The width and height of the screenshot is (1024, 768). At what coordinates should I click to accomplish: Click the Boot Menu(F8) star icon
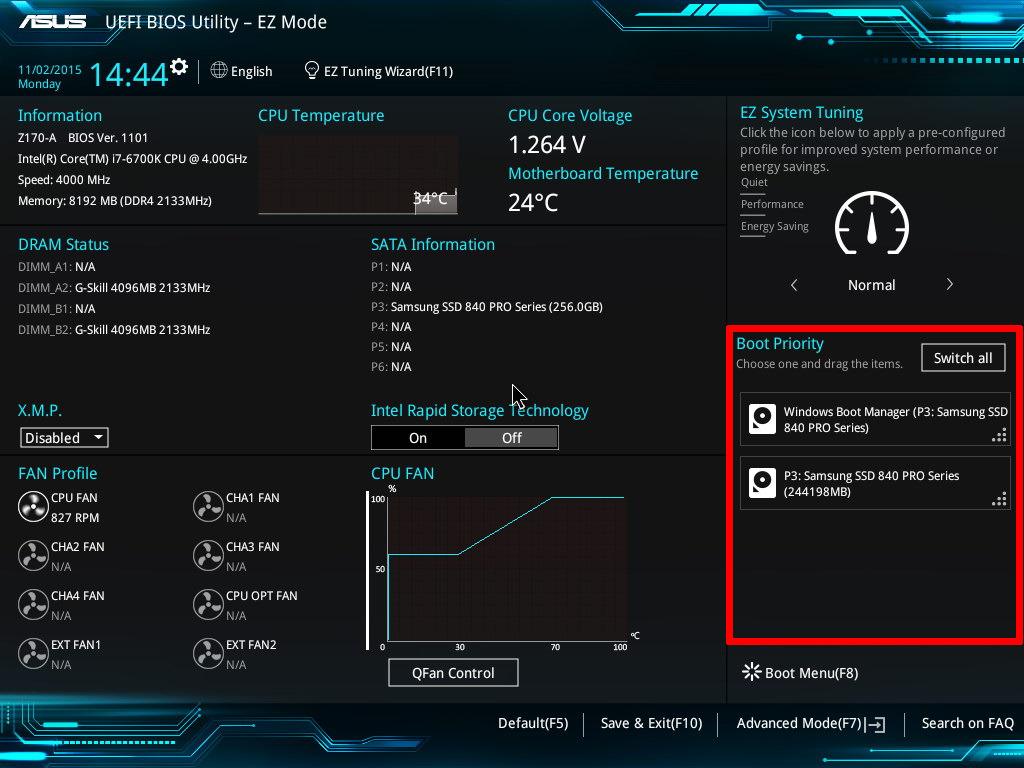(x=752, y=672)
